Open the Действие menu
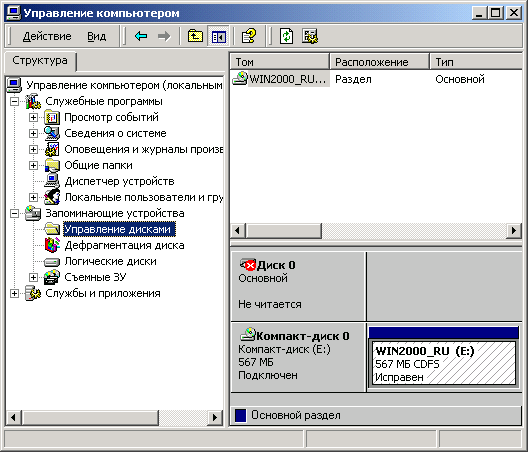 (47, 36)
